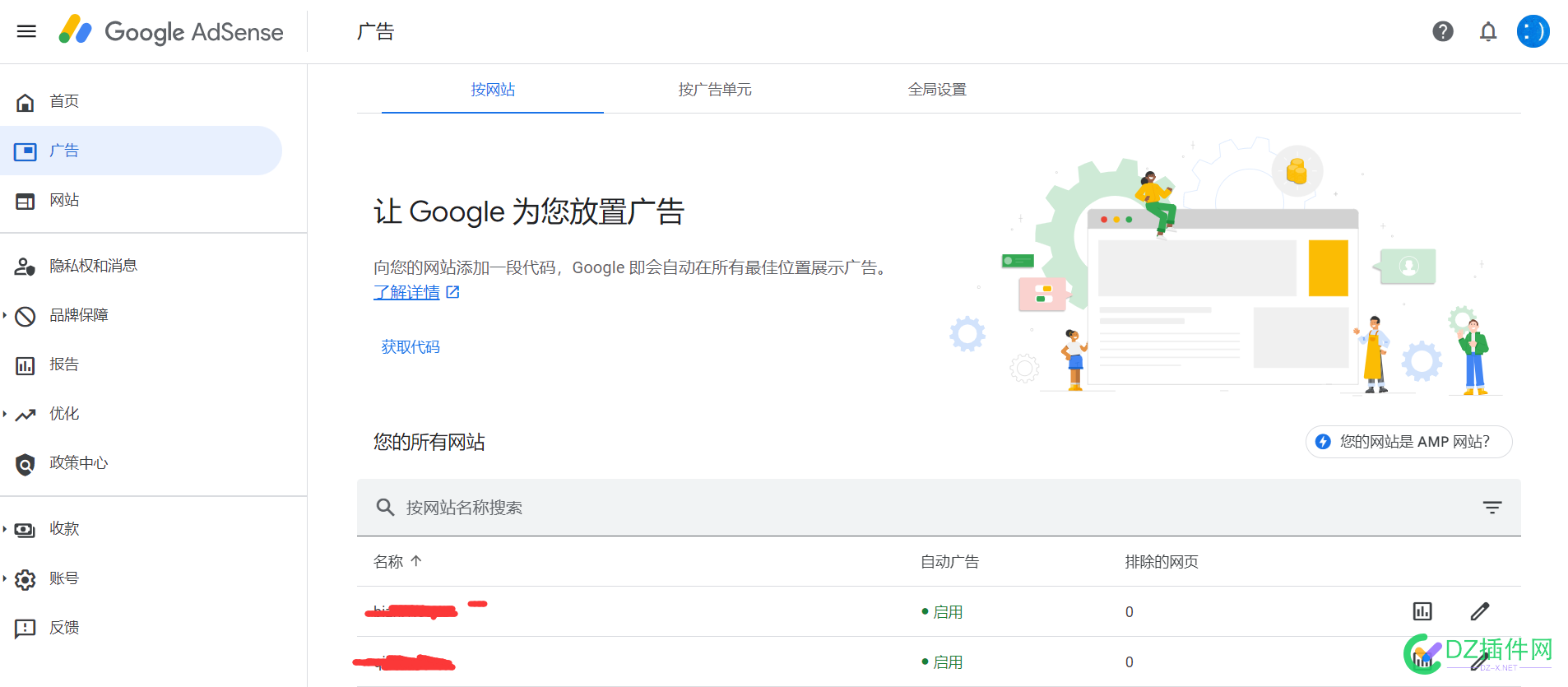Click the 名称 column header
1568x687 pixels.
pyautogui.click(x=388, y=561)
